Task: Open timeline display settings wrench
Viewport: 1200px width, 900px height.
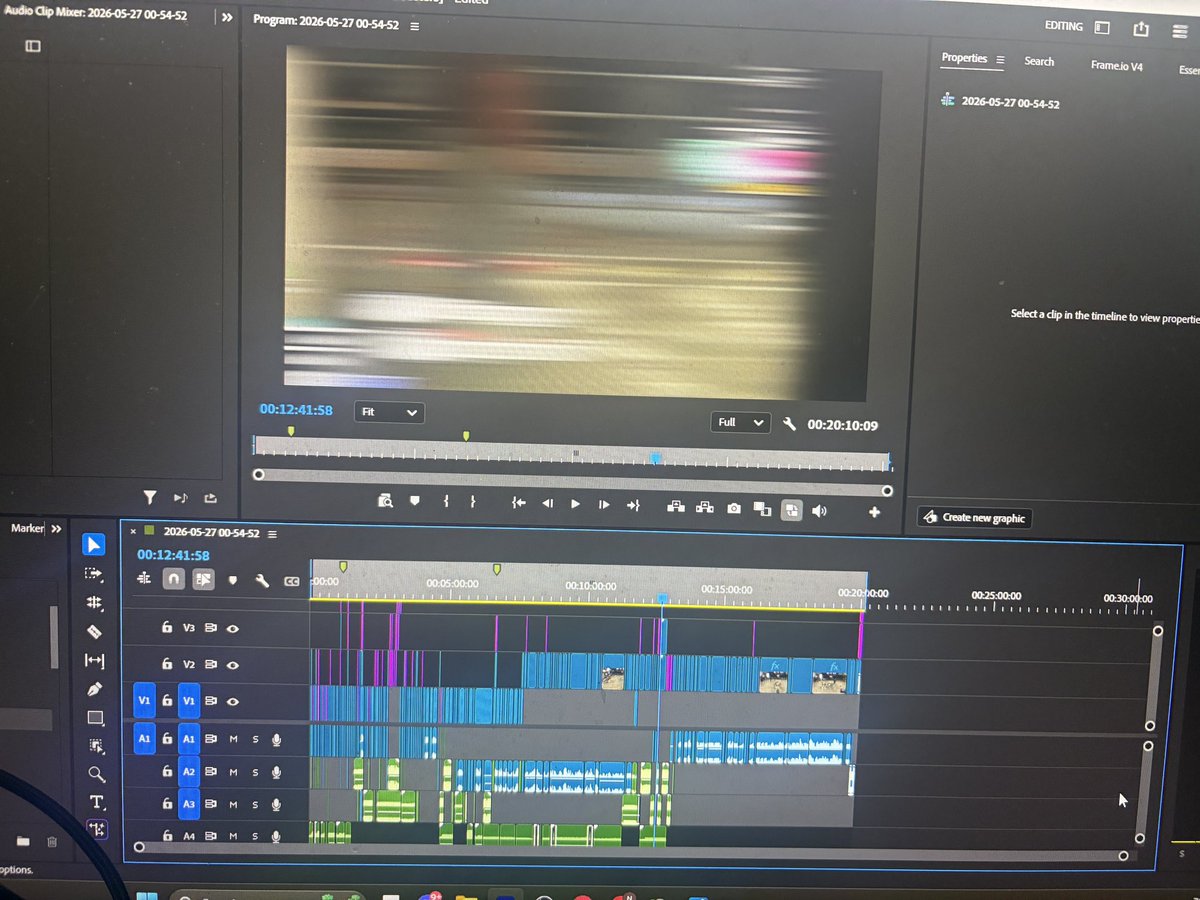Action: pyautogui.click(x=262, y=580)
